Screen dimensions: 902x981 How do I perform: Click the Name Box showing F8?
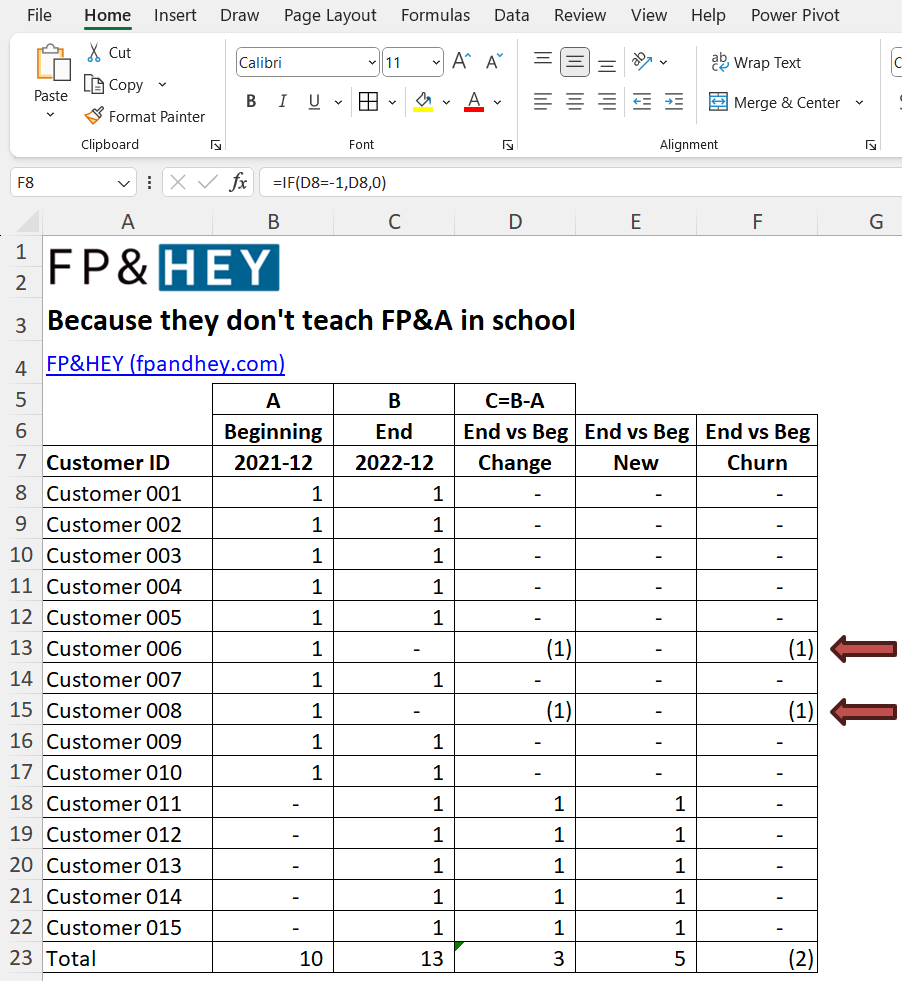[63, 183]
